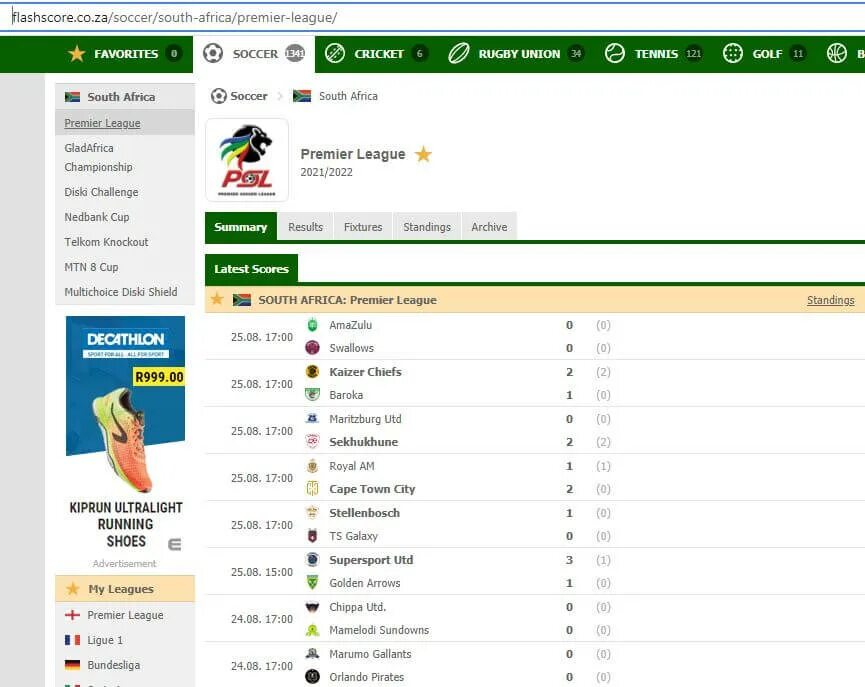Click the Sekhukhune team crest
This screenshot has width=865, height=687.
coord(312,441)
